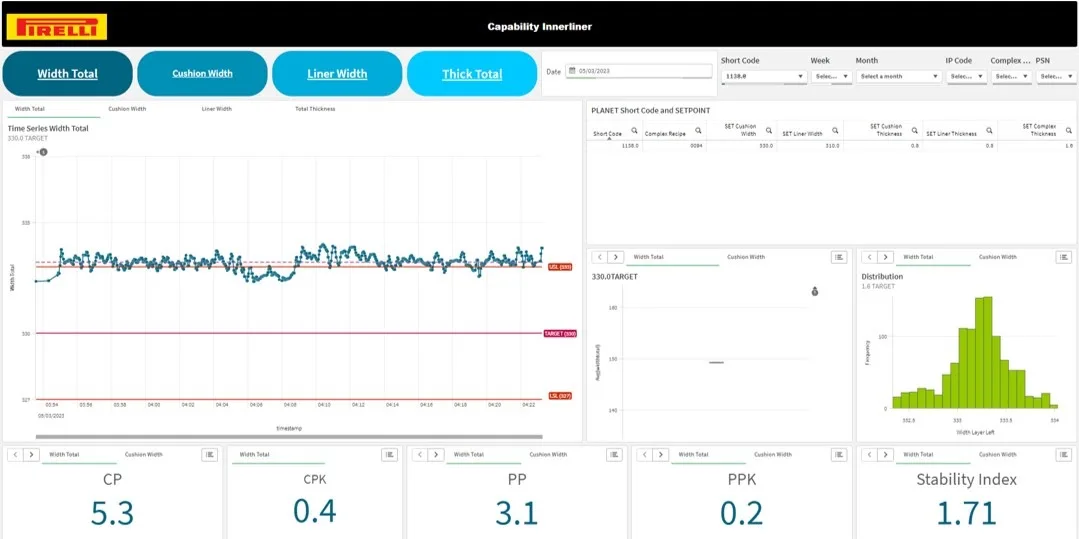Click next arrow on Stability Index card
This screenshot has width=1079, height=539.
pos(886,454)
